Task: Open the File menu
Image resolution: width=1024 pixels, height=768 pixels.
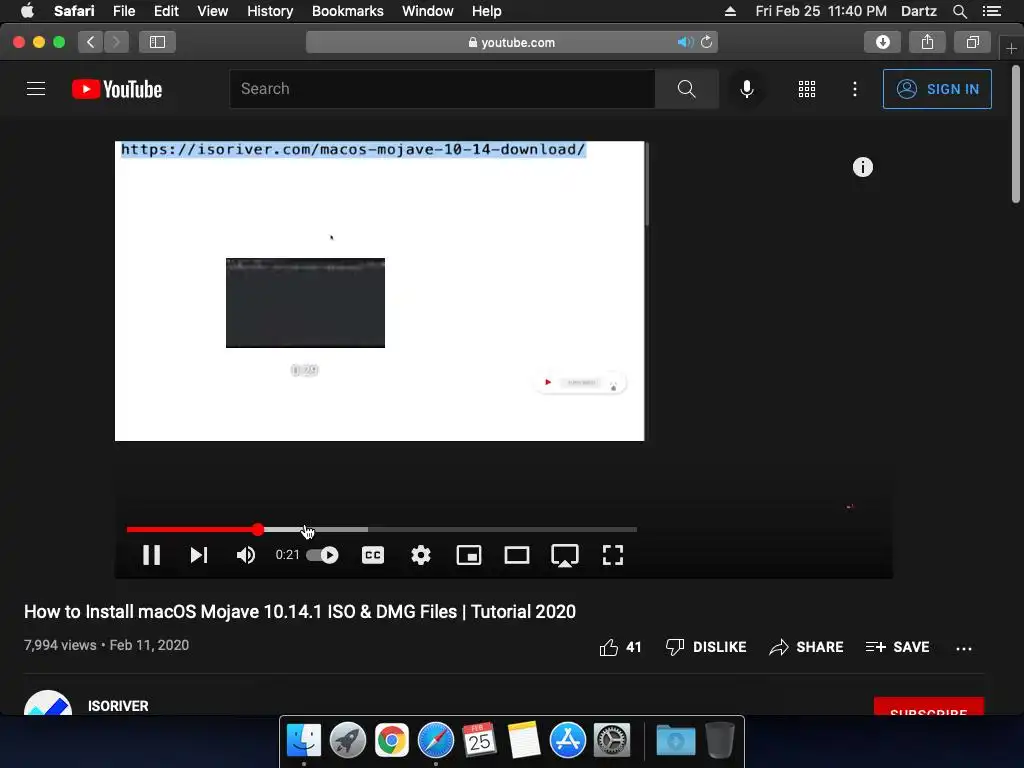Action: [x=124, y=11]
